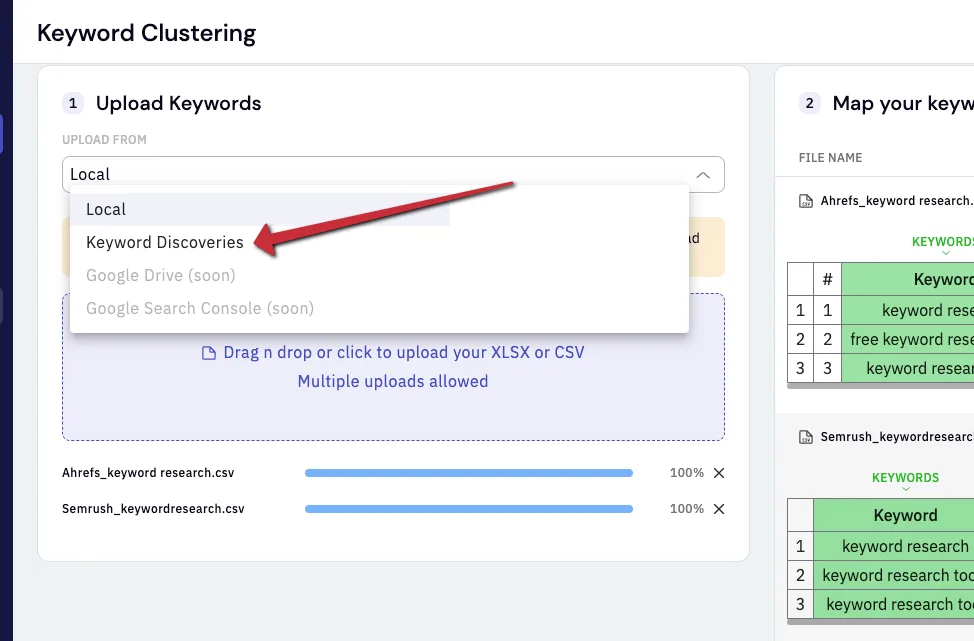Click the Google Drive (soon) option

coord(160,275)
